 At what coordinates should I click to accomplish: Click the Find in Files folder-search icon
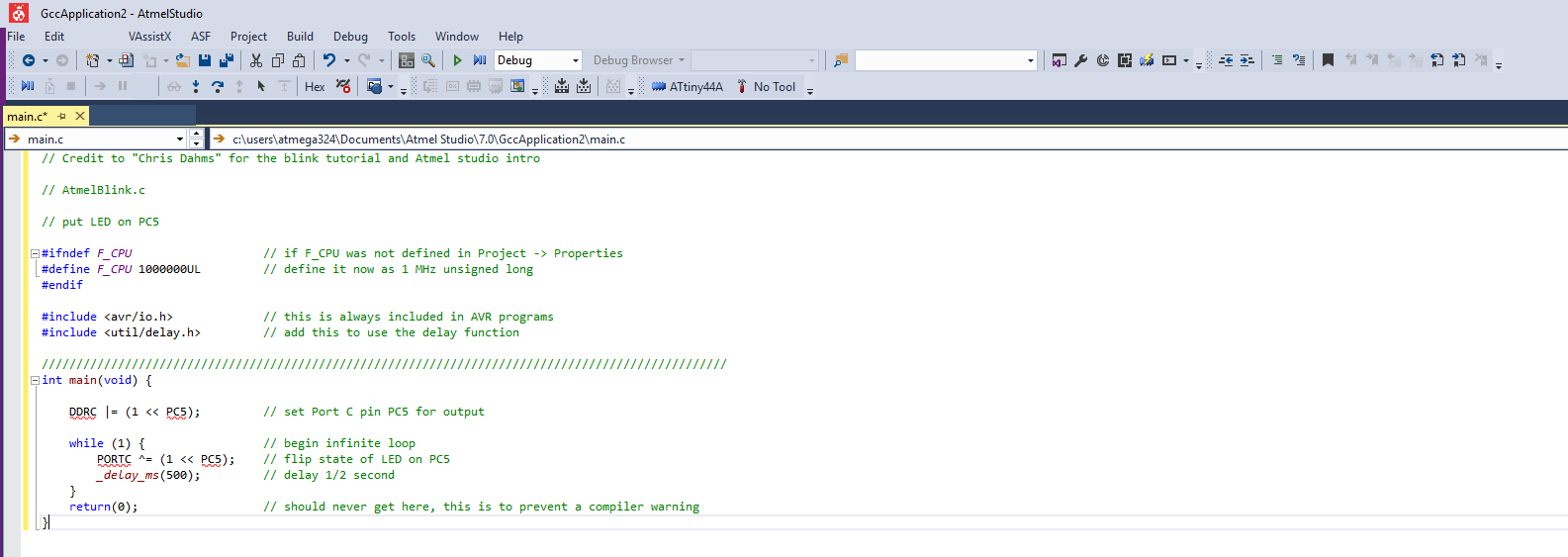[841, 60]
